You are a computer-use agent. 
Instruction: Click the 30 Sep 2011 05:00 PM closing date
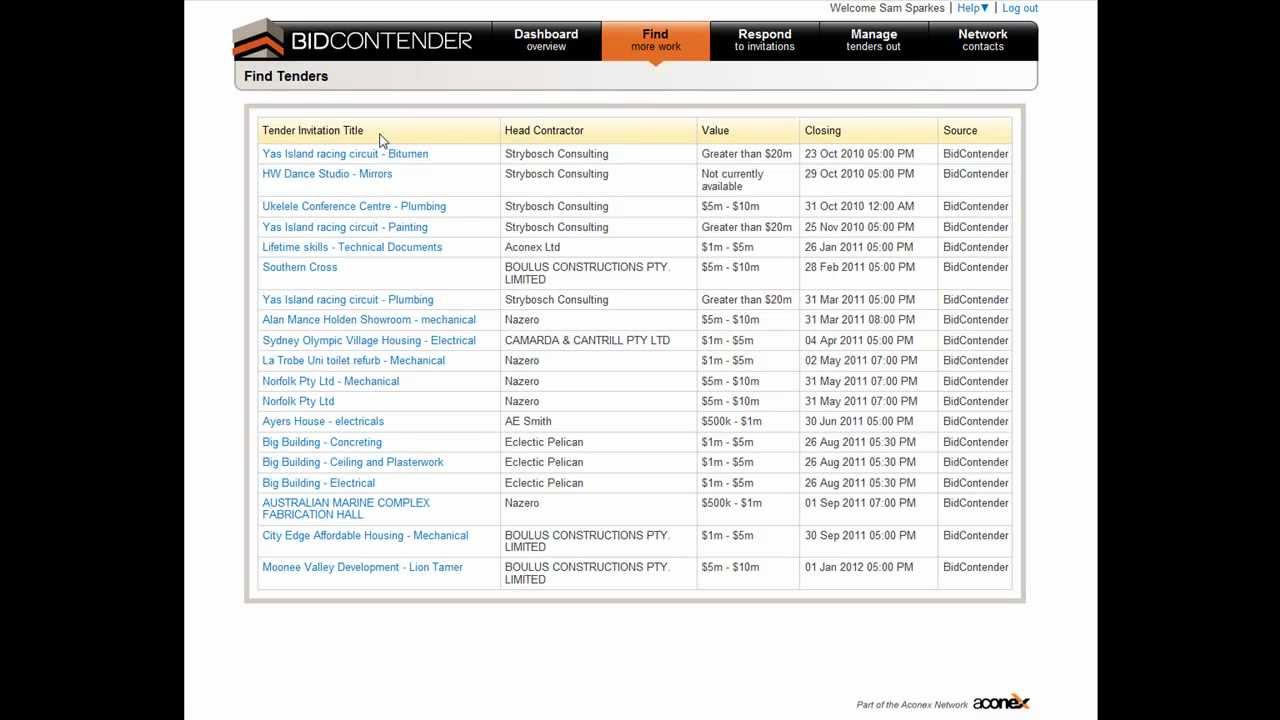coord(859,536)
